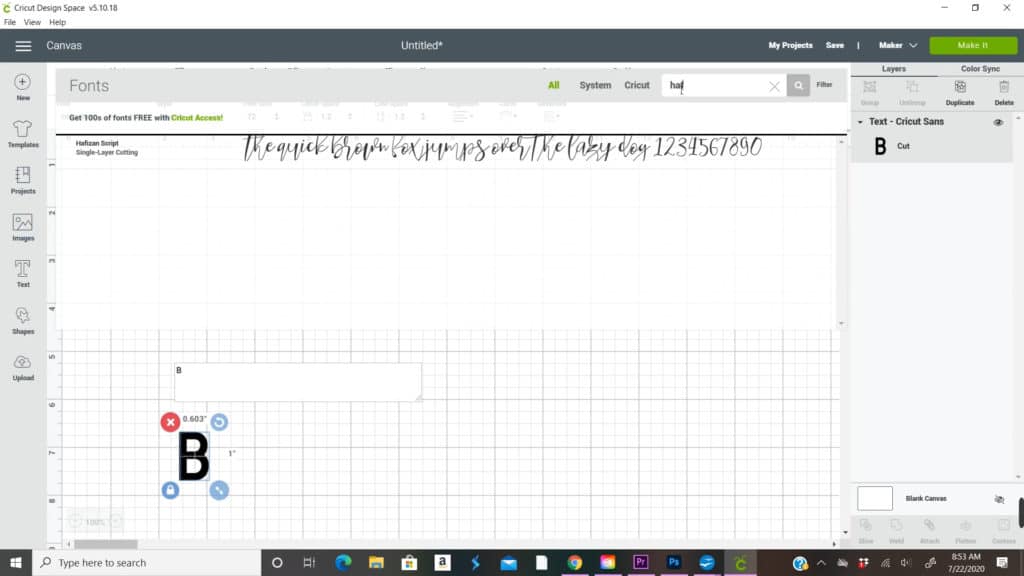The image size is (1024, 576).
Task: Click the Flatten tool
Action: click(x=965, y=531)
